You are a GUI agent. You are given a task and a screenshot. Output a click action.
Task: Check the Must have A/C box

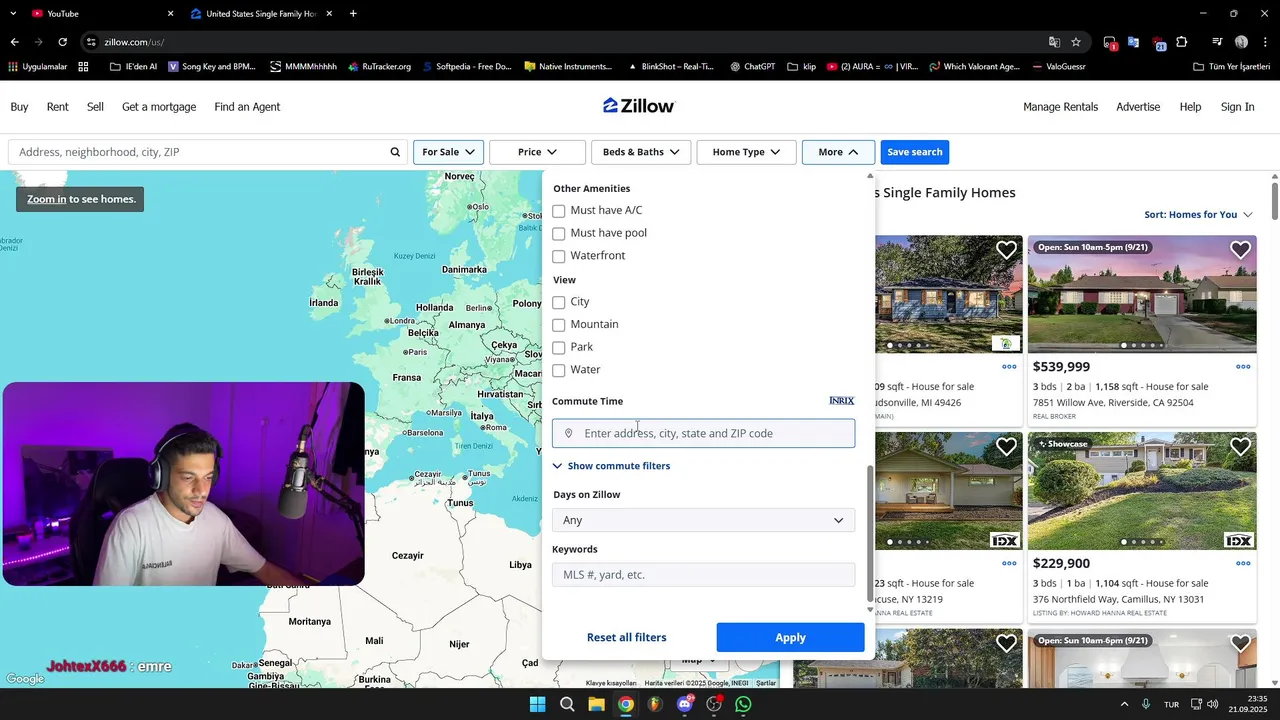tap(559, 211)
